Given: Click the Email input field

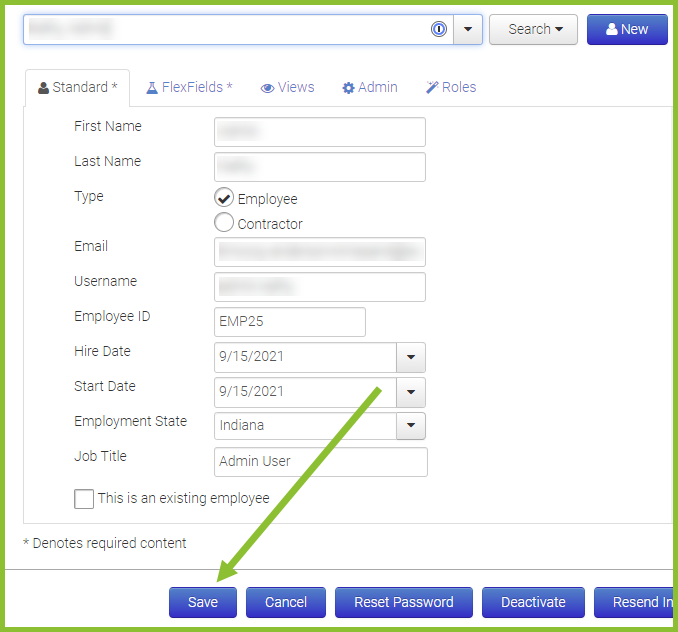Looking at the screenshot, I should click(320, 252).
